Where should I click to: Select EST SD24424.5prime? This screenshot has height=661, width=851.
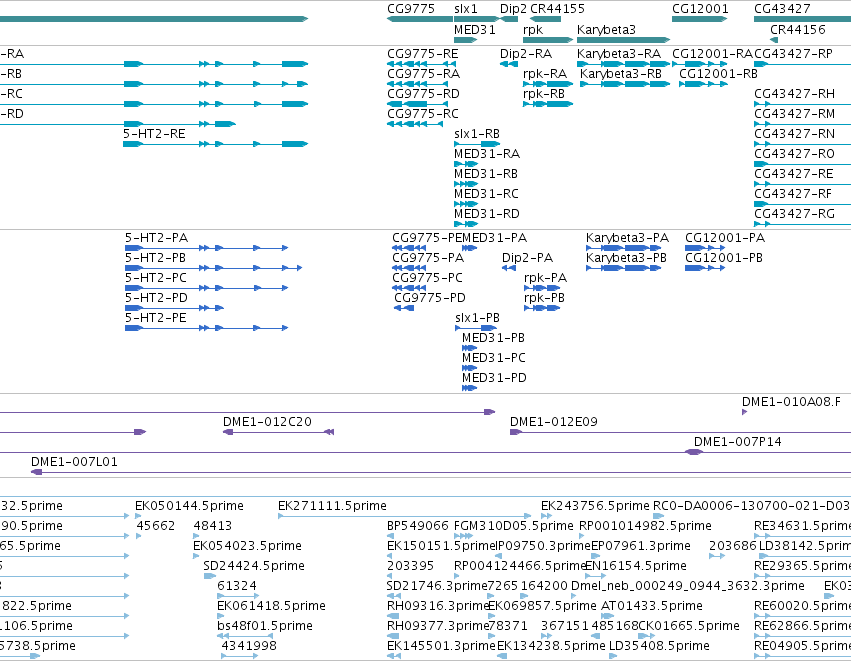pyautogui.click(x=209, y=576)
